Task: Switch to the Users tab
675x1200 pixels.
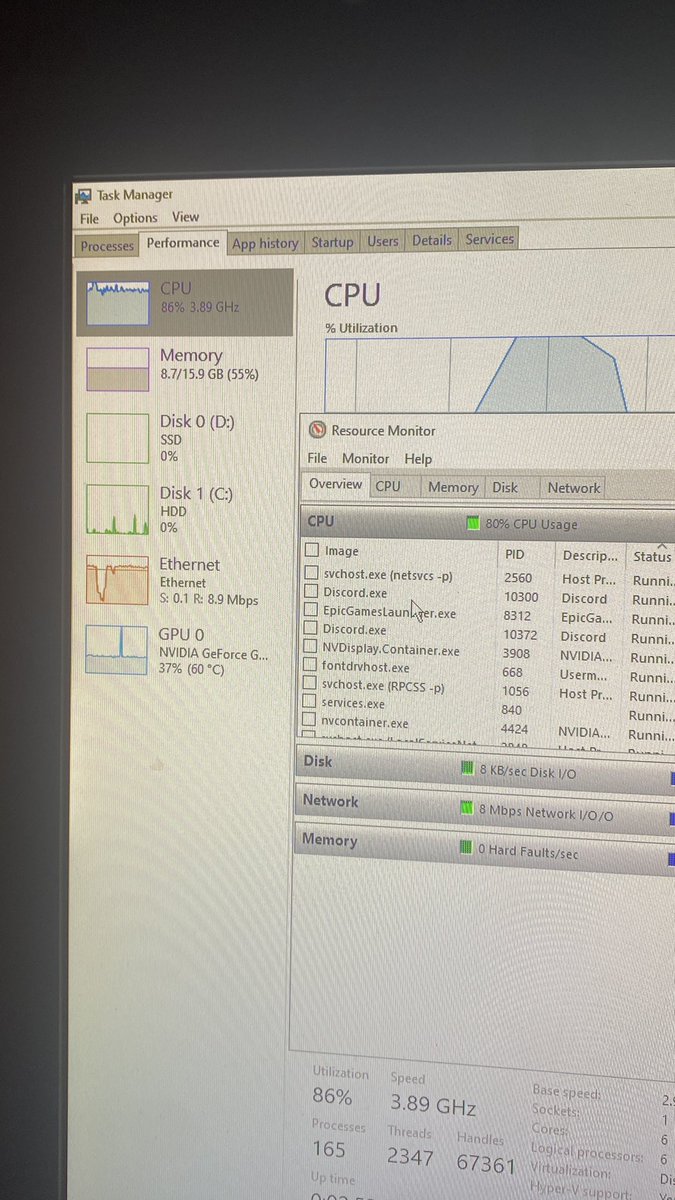Action: coord(382,241)
